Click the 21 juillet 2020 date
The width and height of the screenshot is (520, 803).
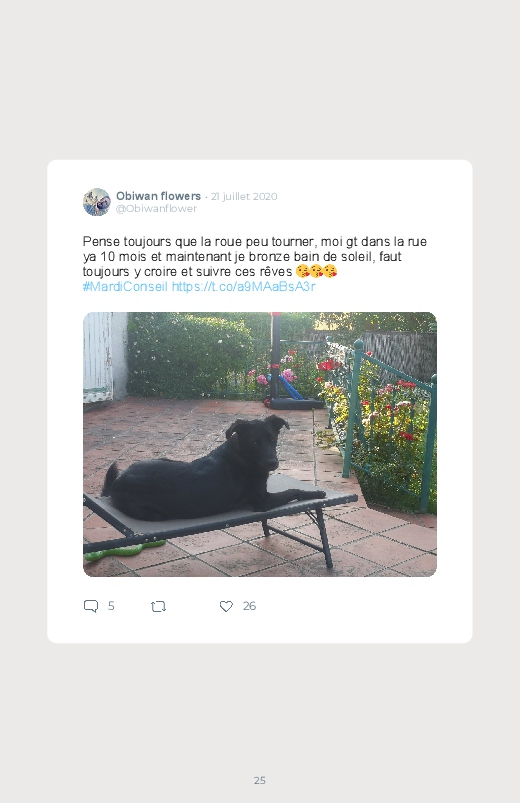244,197
